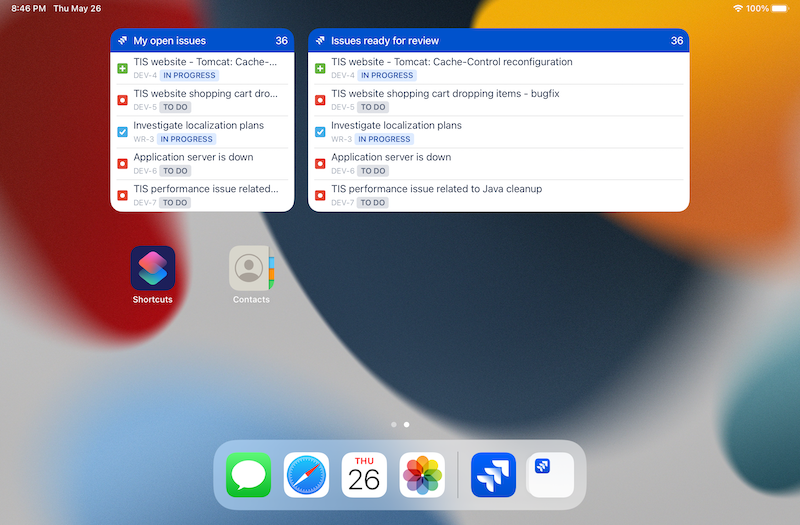The image size is (800, 525).
Task: Open 'Application server is down' in Issues ready for review
Action: [391, 157]
